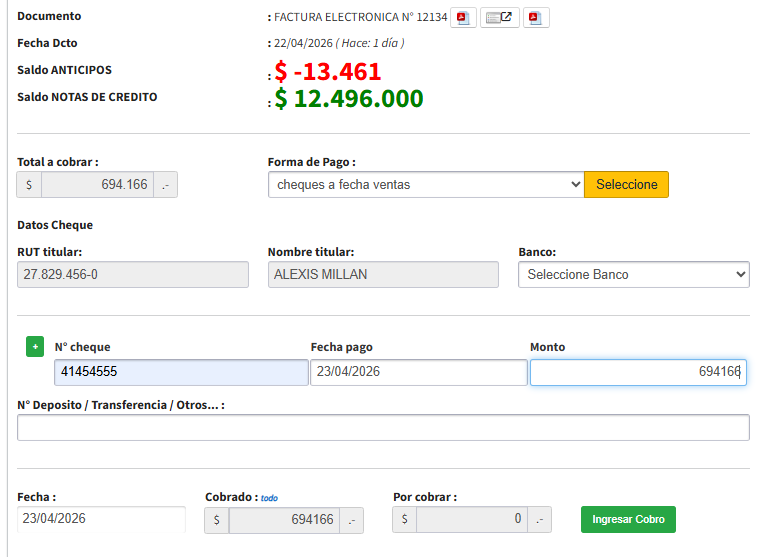Viewport: 759px width, 557px height.
Task: Click the "todo" link next to Cobrado
Action: click(269, 498)
